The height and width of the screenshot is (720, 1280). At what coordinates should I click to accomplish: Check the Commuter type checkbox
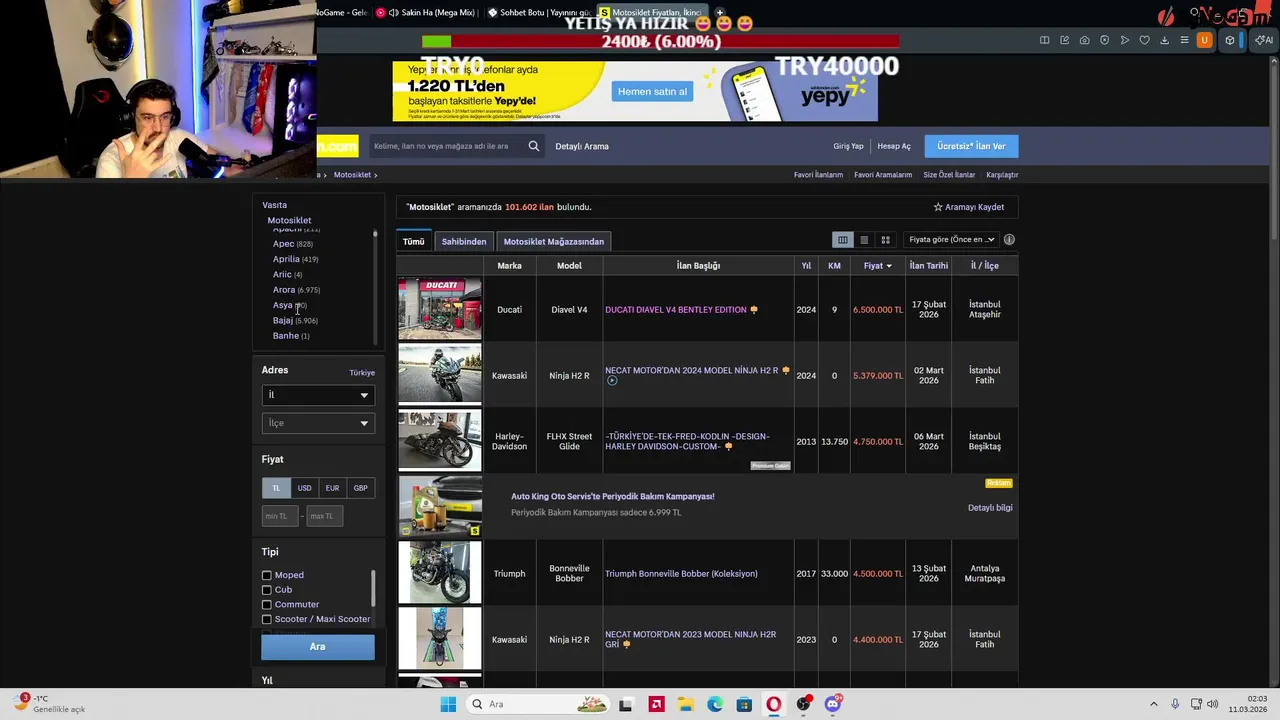(267, 604)
